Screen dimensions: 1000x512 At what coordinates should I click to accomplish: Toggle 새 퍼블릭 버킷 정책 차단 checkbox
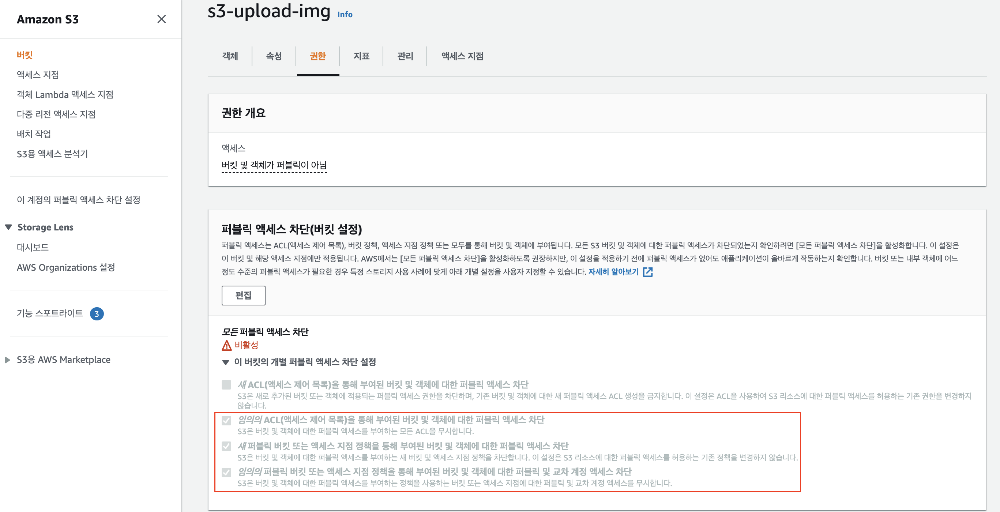[226, 446]
